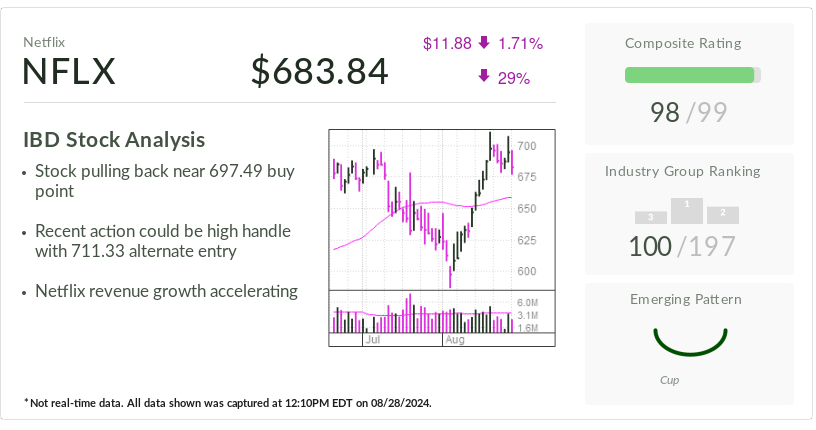The image size is (816, 430).
Task: Click the down arrow beside $11.88
Action: click(x=484, y=43)
